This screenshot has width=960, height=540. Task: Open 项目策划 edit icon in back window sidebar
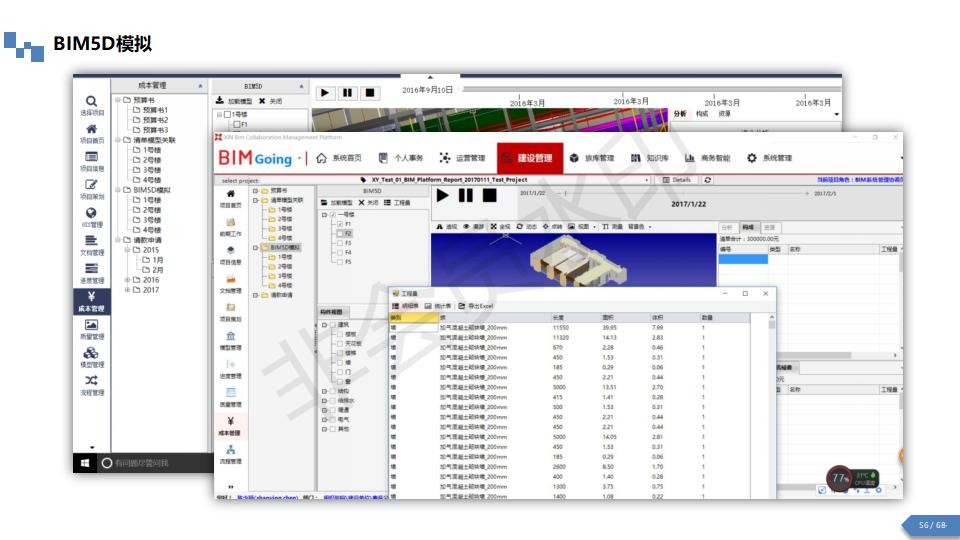(x=91, y=184)
